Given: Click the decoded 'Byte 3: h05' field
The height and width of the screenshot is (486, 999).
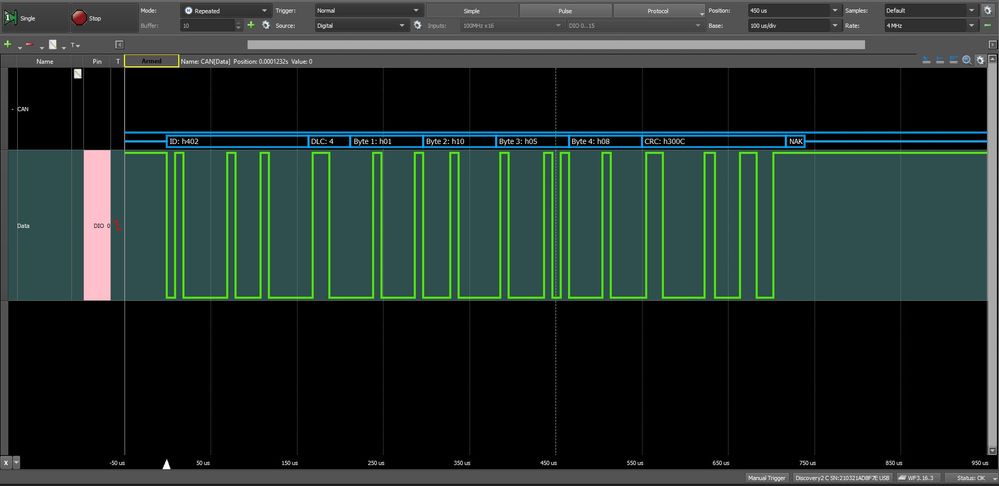Looking at the screenshot, I should click(532, 141).
